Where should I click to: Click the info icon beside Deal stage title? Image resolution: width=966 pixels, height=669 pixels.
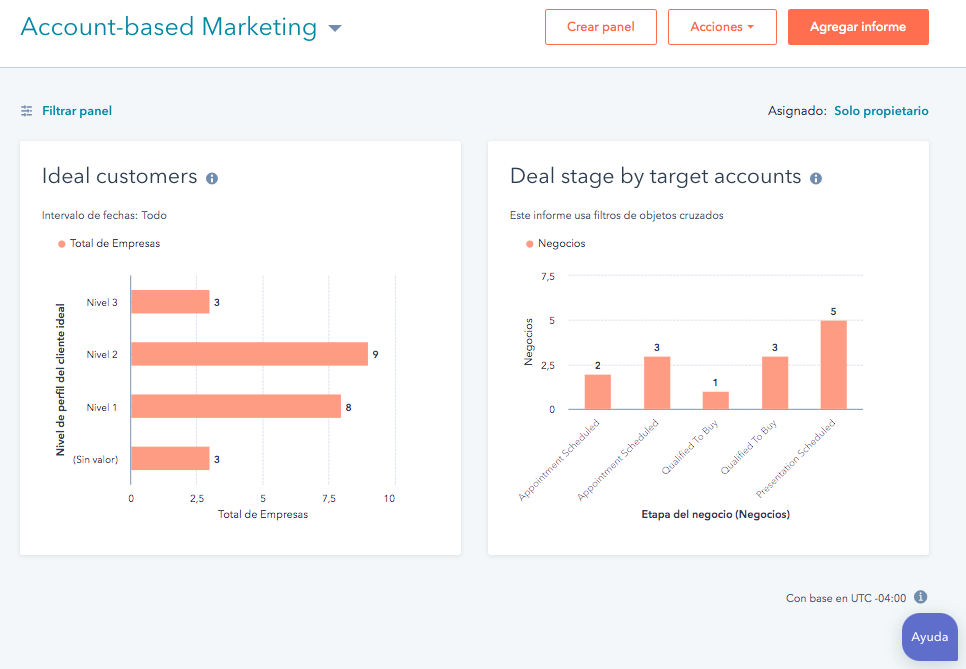(x=816, y=179)
